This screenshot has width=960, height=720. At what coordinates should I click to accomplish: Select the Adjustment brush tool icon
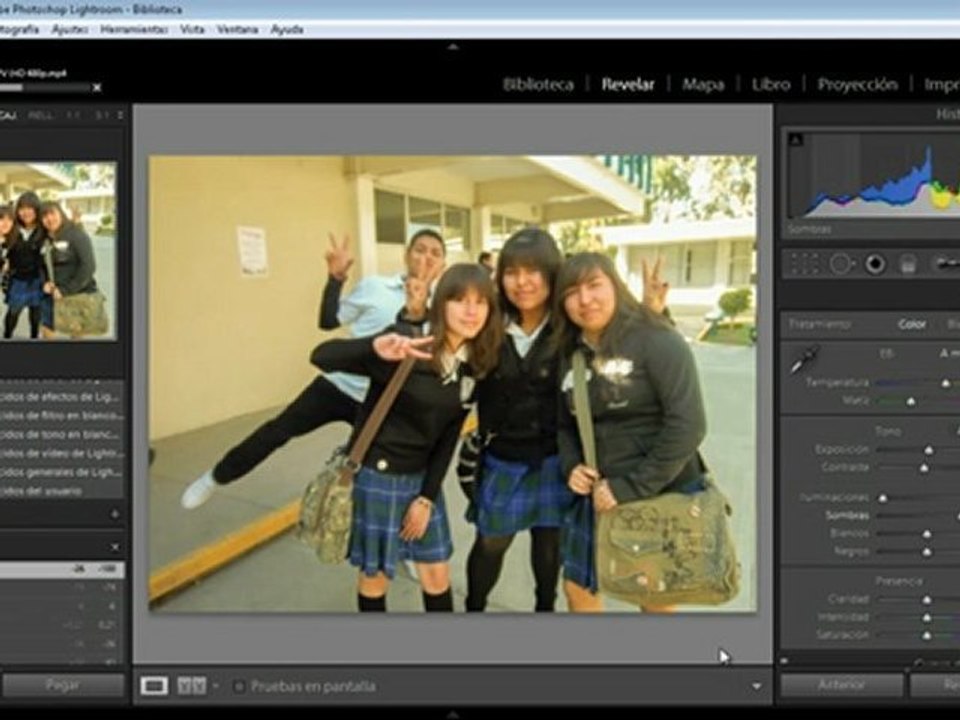click(946, 264)
